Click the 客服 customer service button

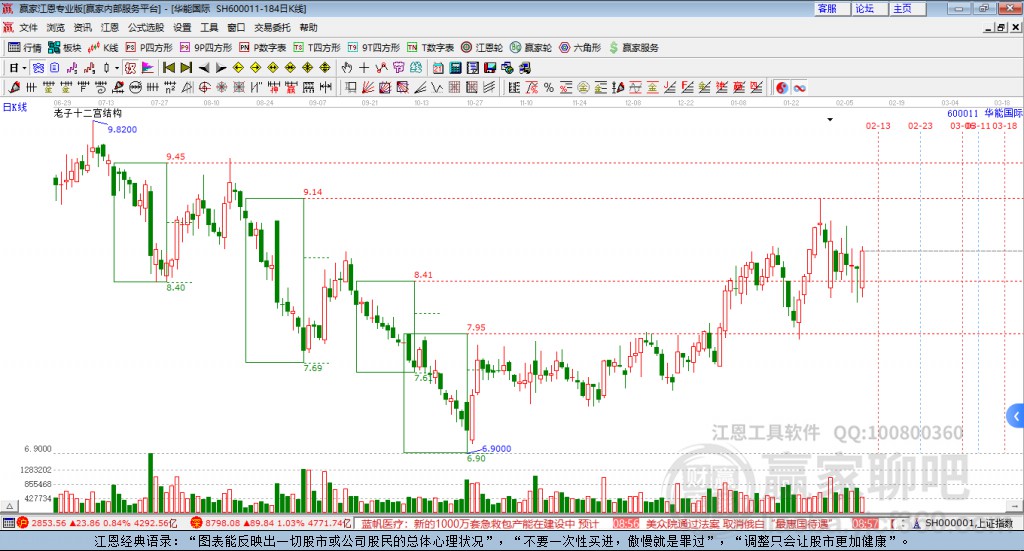pos(832,8)
